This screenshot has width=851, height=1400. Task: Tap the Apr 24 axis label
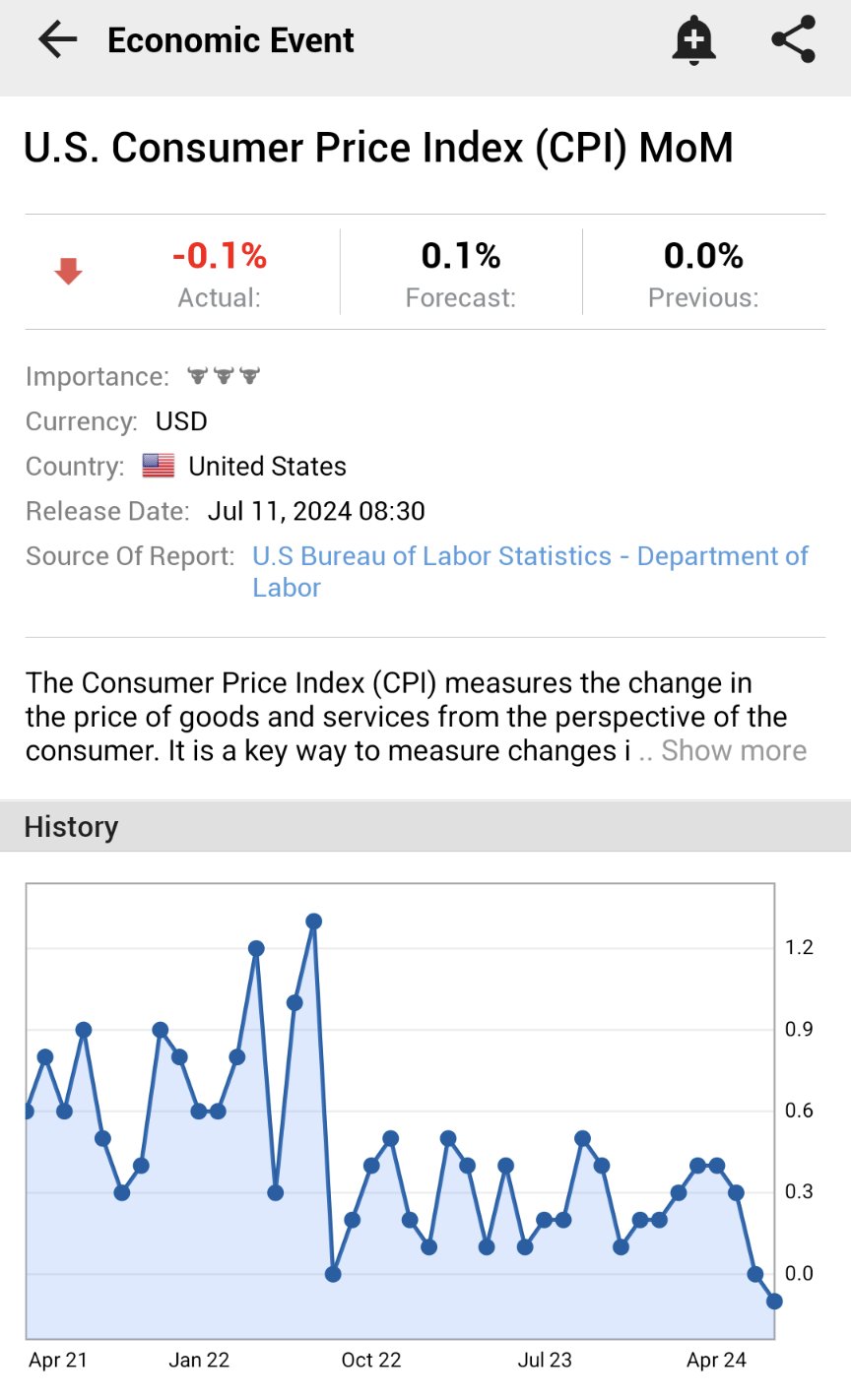pyautogui.click(x=716, y=1361)
